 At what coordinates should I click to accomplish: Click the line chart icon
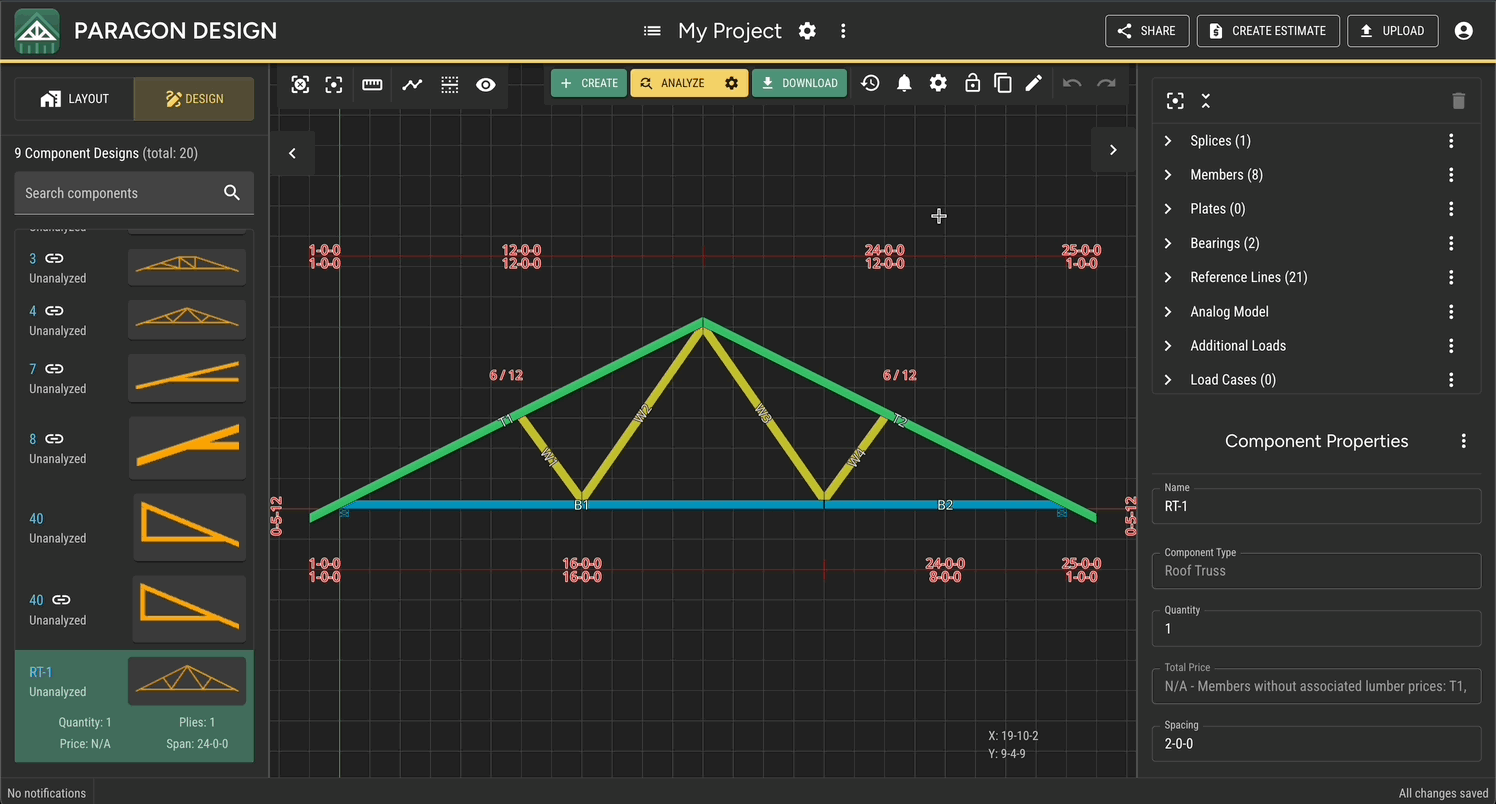tap(412, 85)
